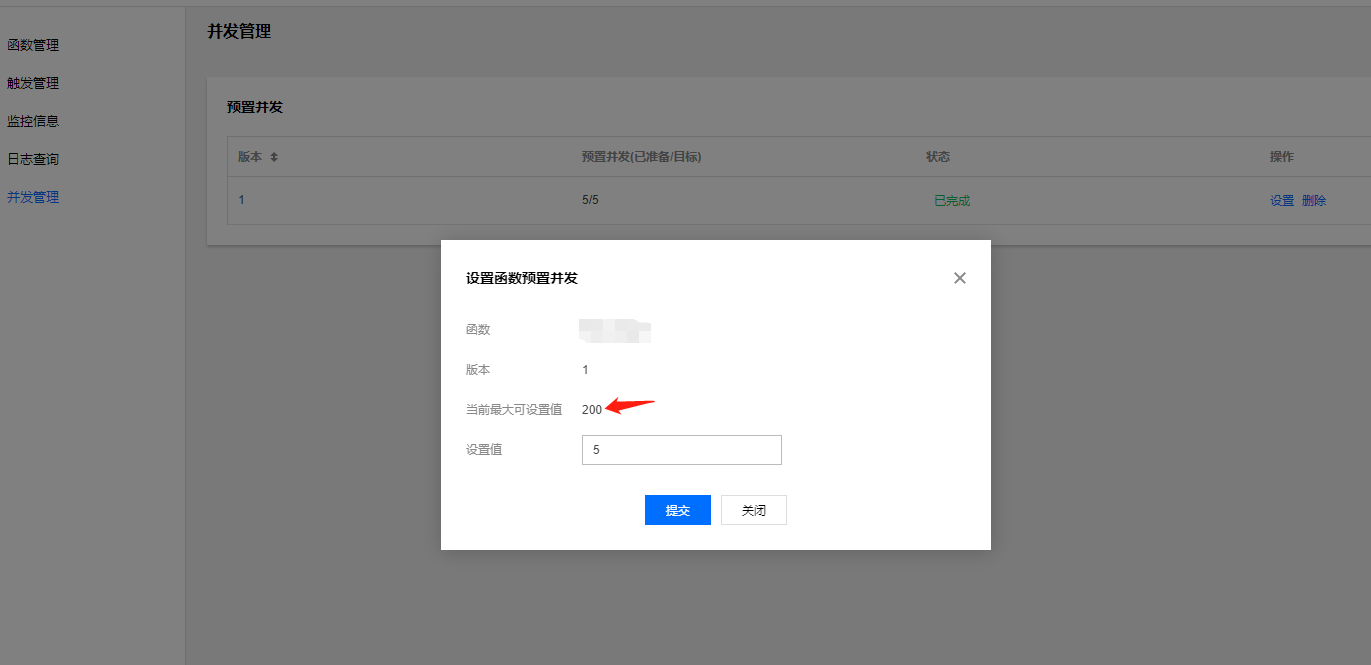Click the 设置函数预置并发 dialog title

pyautogui.click(x=522, y=278)
